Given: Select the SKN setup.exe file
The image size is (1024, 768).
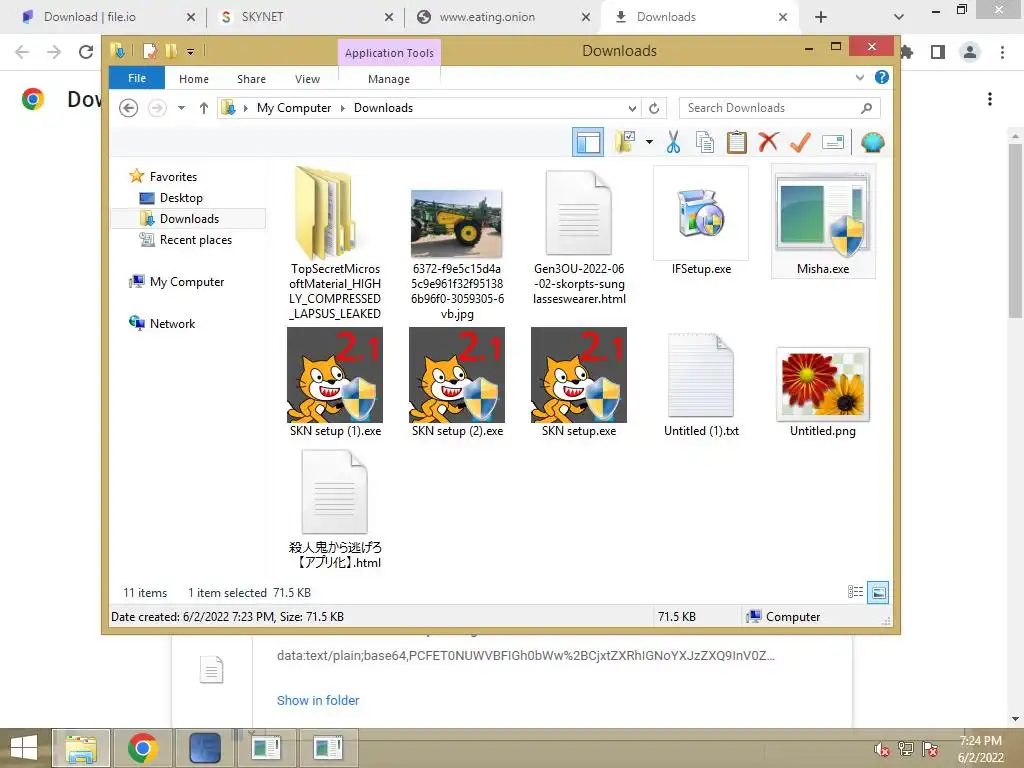Looking at the screenshot, I should click(x=579, y=383).
